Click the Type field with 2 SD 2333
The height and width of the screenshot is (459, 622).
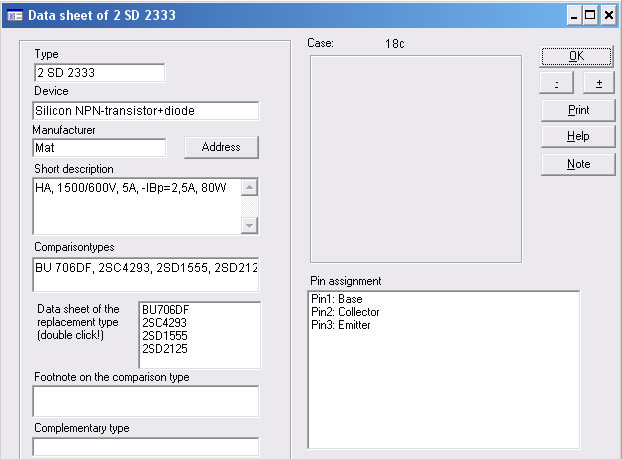pos(99,73)
